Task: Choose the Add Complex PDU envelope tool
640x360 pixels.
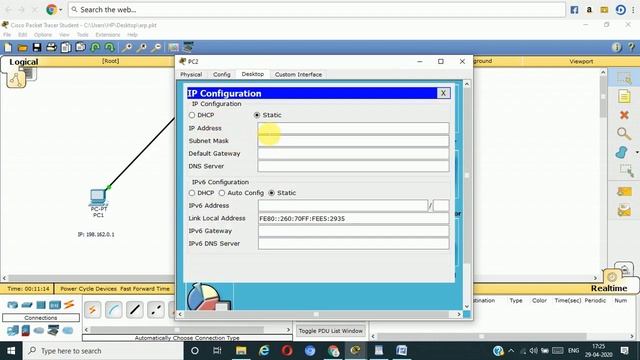Action: (624, 211)
